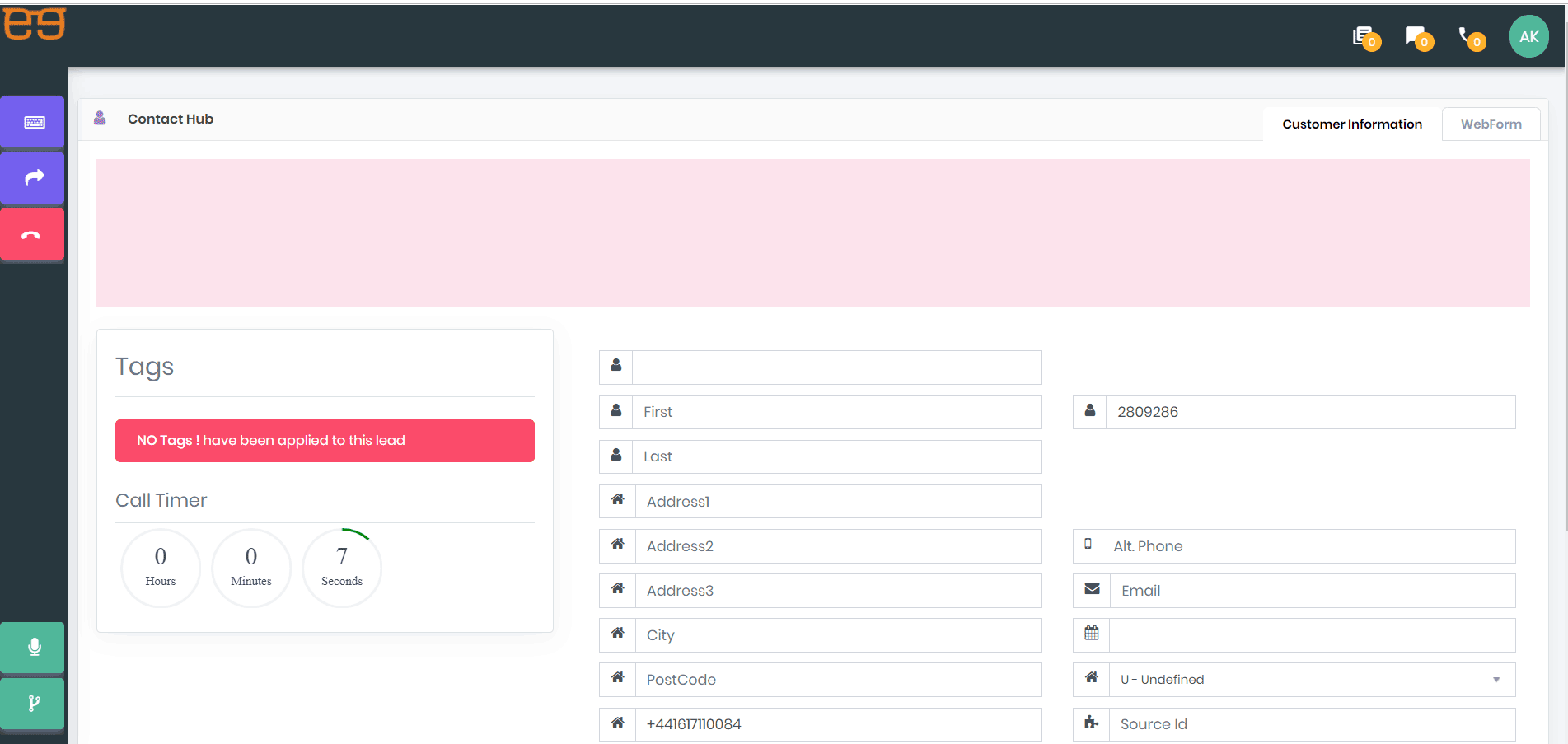Open the phone calls queue icon
Image resolution: width=1568 pixels, height=744 pixels.
[1470, 37]
